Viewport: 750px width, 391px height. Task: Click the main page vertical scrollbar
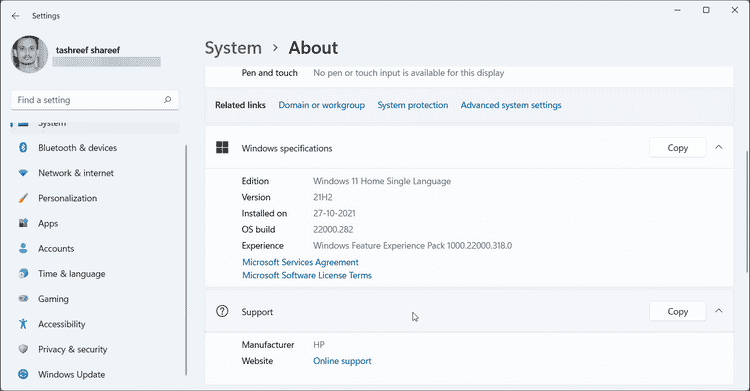(x=746, y=211)
